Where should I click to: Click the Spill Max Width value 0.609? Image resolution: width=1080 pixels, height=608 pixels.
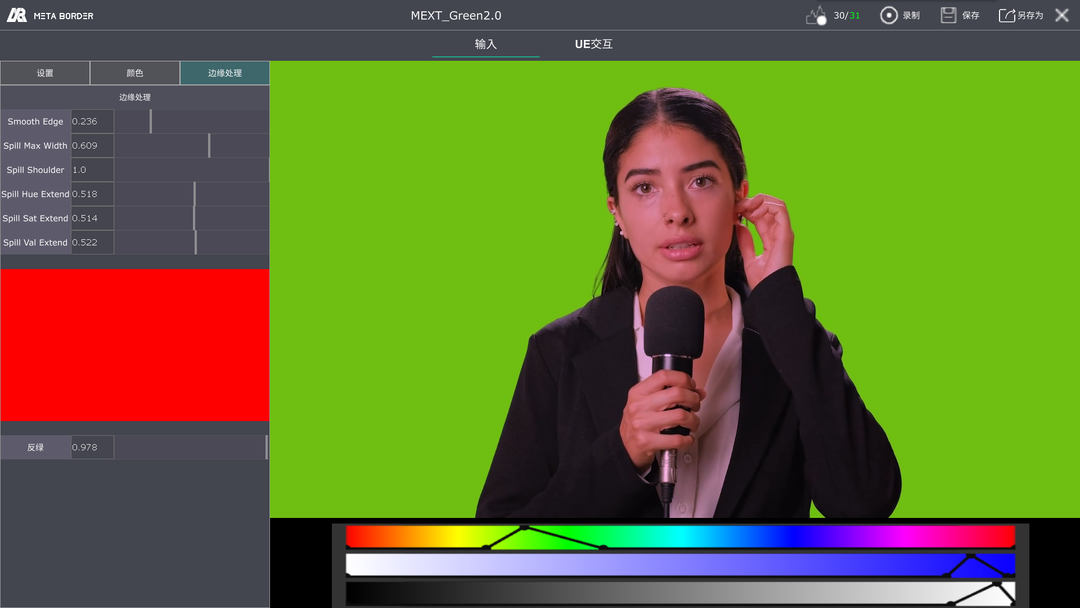tap(92, 145)
